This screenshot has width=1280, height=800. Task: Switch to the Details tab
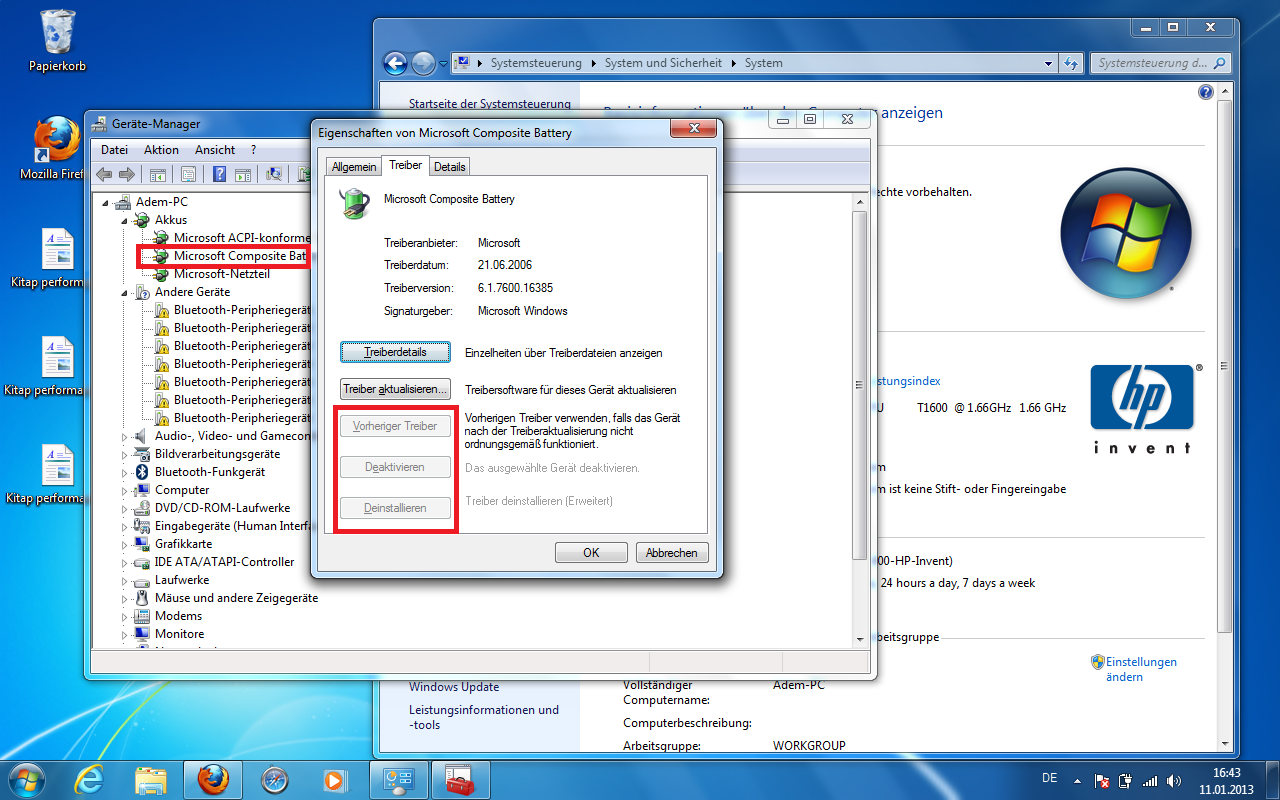[449, 167]
